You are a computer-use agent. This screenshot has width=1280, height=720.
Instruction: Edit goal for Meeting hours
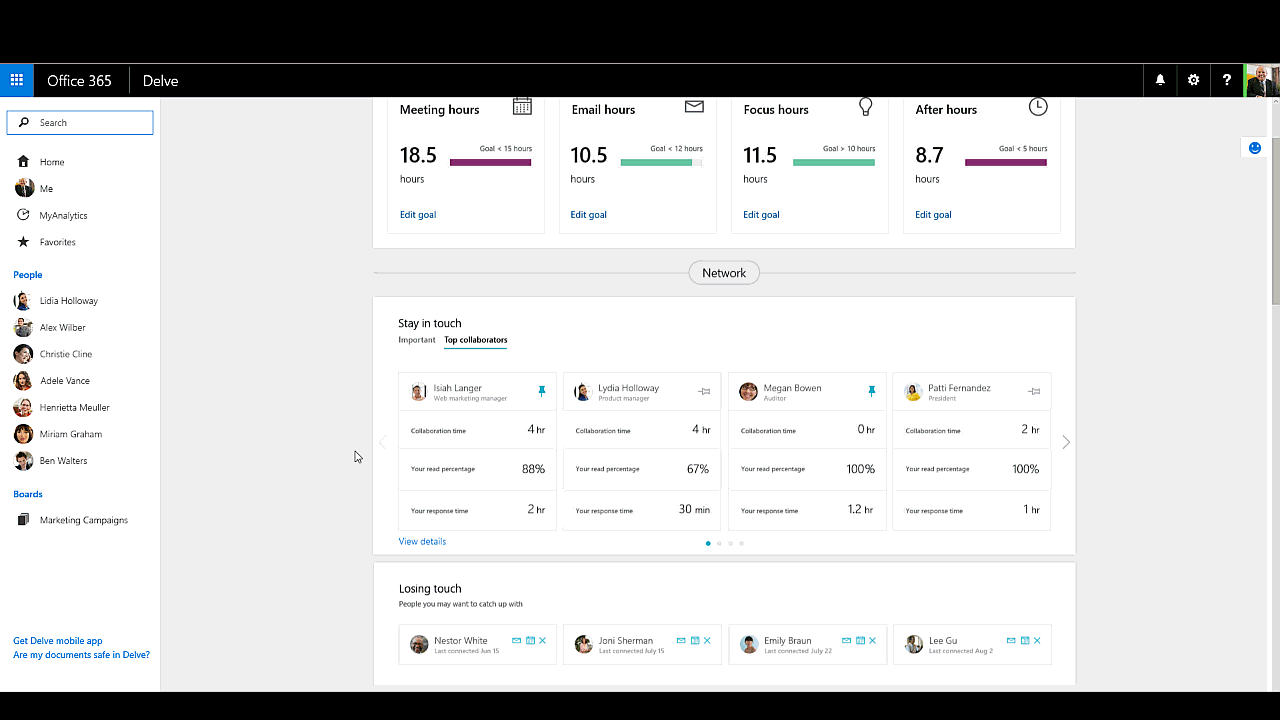[418, 215]
